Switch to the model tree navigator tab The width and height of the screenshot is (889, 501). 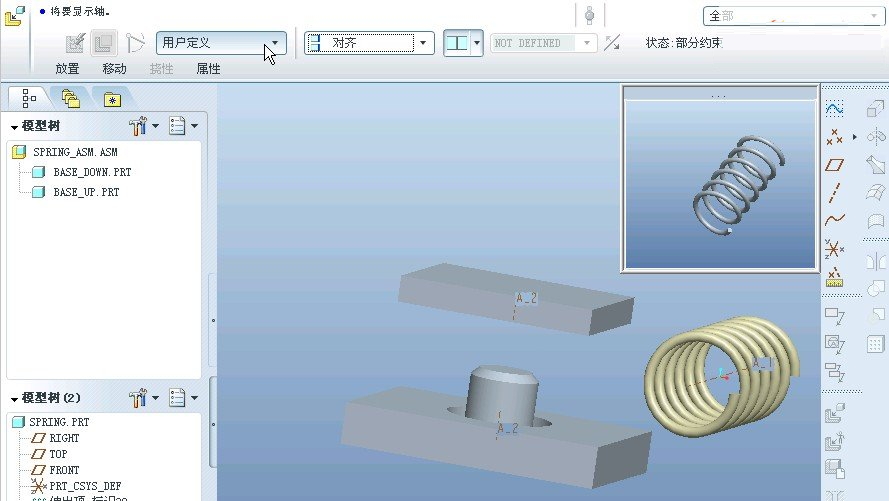pos(28,99)
